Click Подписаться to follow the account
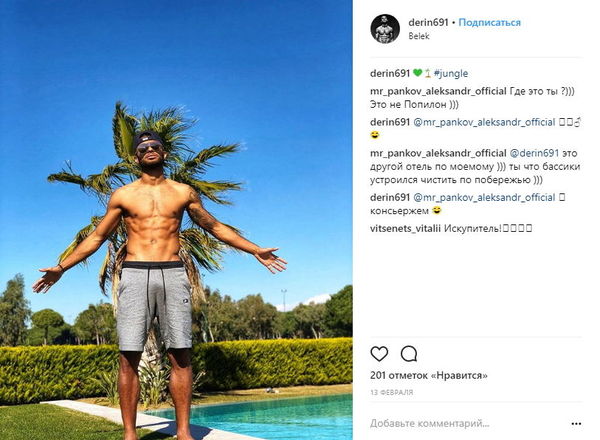The height and width of the screenshot is (440, 600). [x=489, y=23]
